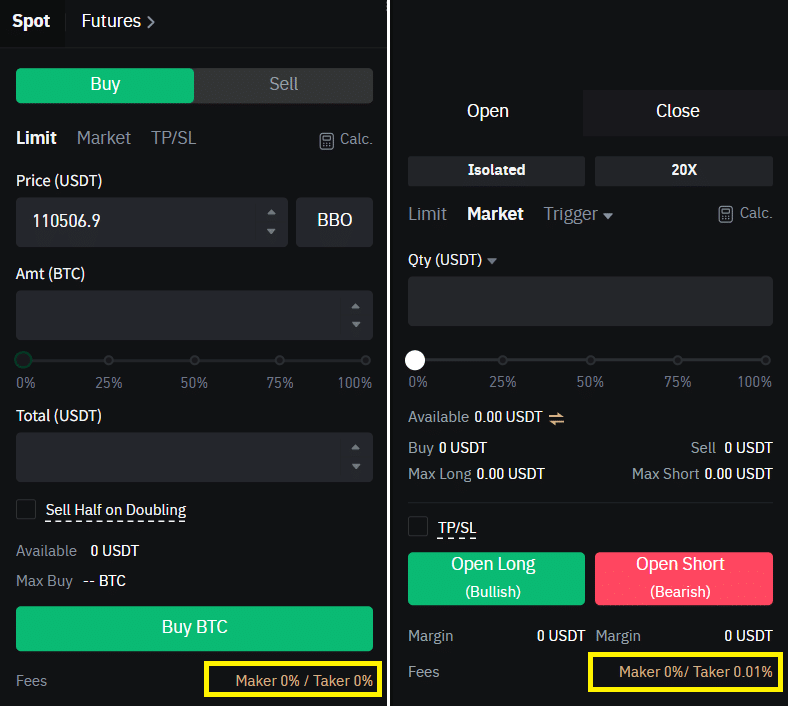Click the futures slider white handle
788x706 pixels.
[x=415, y=360]
